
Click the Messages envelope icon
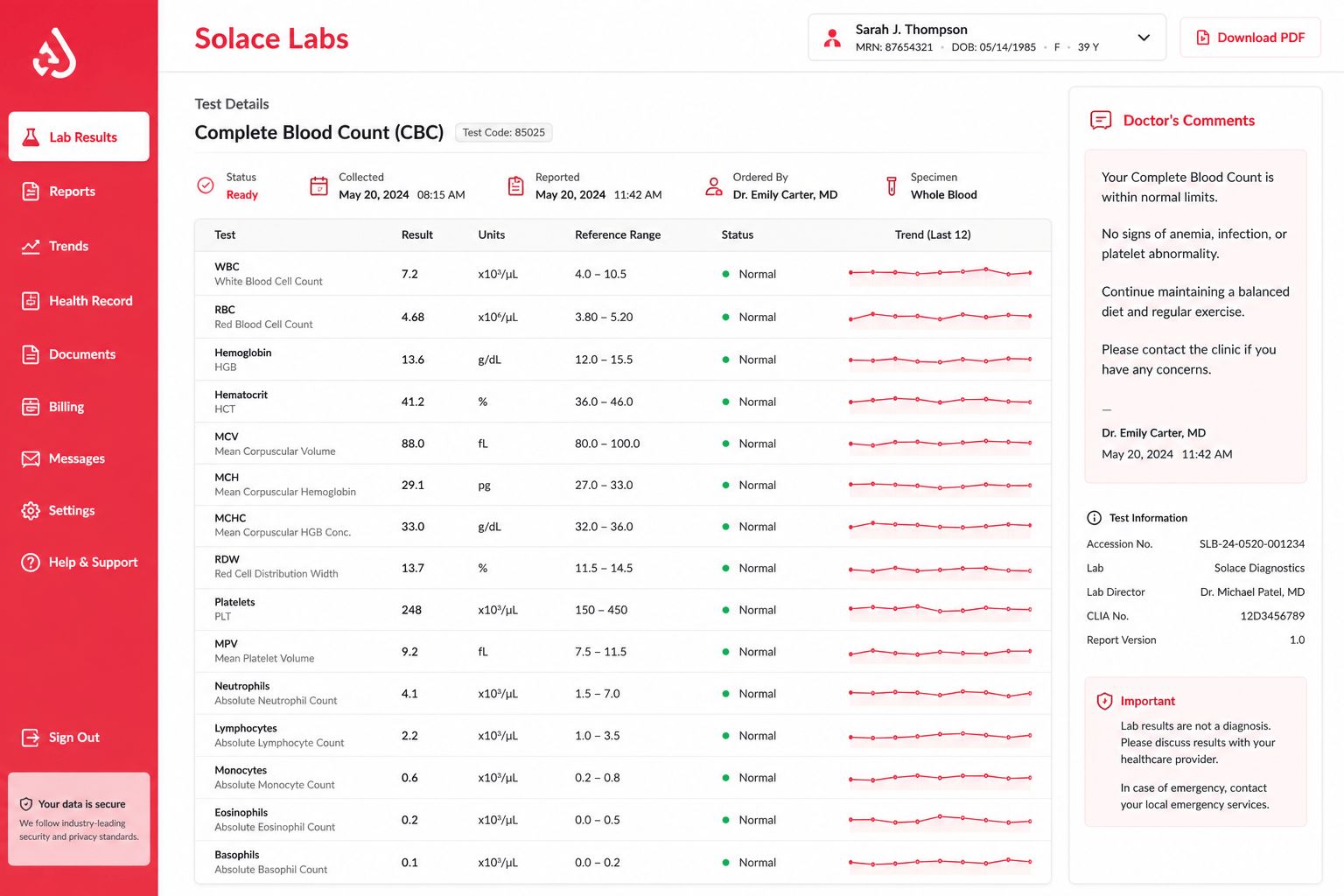pyautogui.click(x=31, y=458)
